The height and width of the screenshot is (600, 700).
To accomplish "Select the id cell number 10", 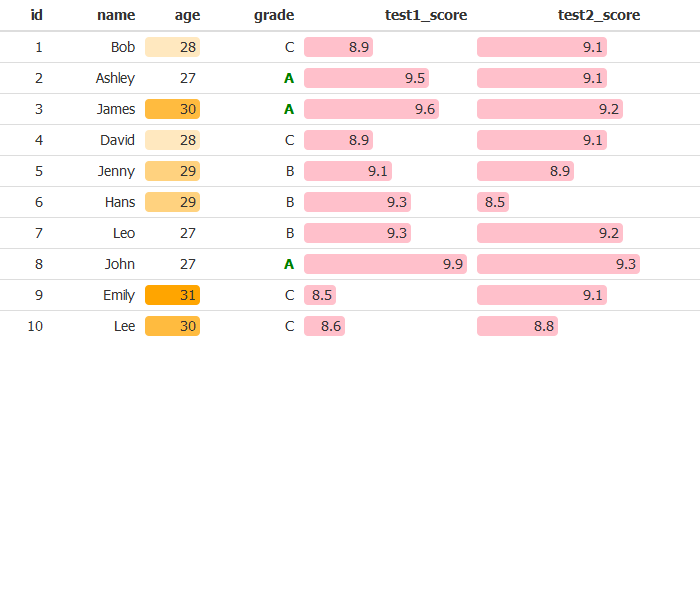I will coord(35,326).
